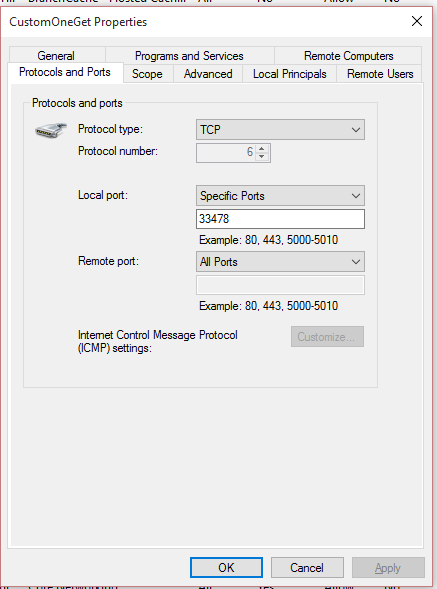
Task: Increase protocol number with up arrow
Action: coord(262,148)
